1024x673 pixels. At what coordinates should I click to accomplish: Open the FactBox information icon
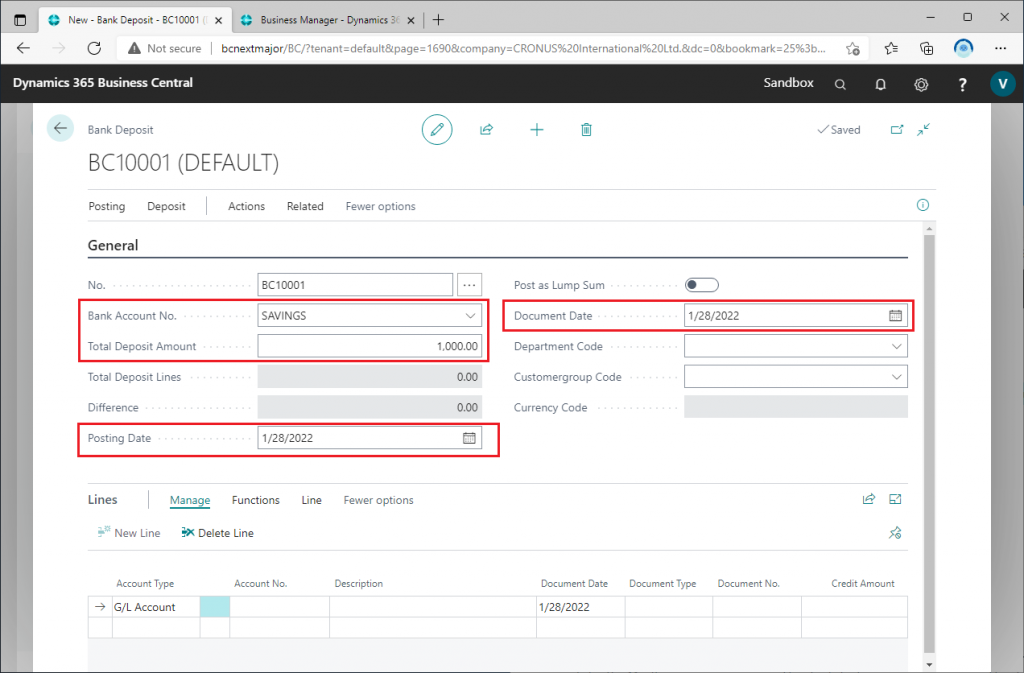(x=922, y=205)
